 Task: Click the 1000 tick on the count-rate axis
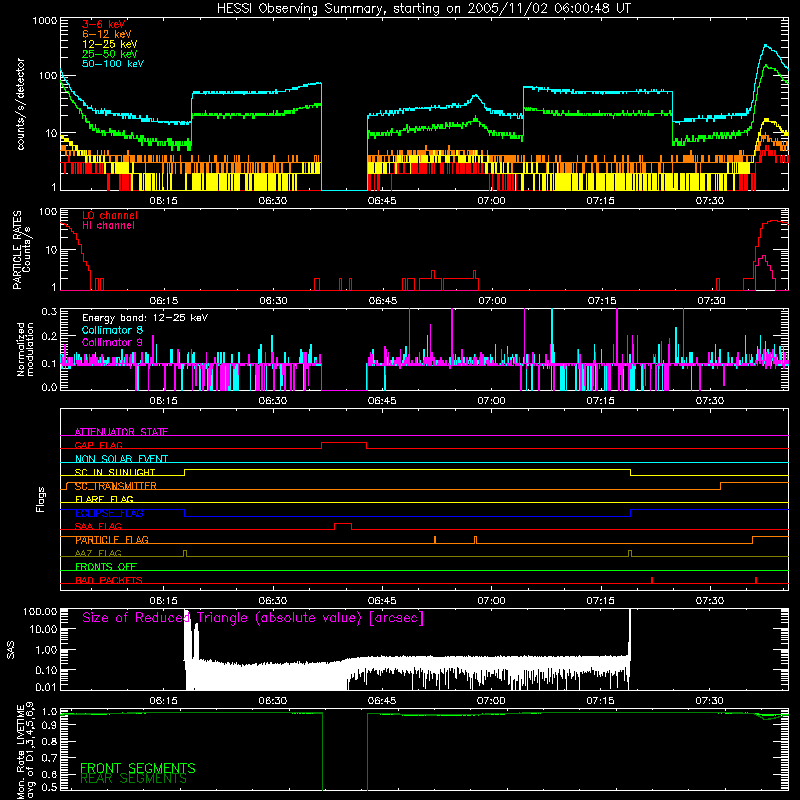[x=44, y=21]
